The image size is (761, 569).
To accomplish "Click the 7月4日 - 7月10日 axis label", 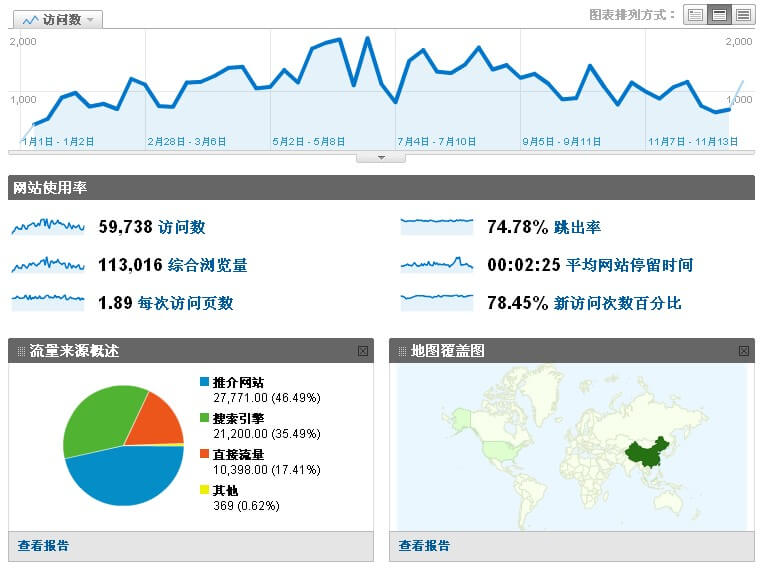I will (437, 142).
